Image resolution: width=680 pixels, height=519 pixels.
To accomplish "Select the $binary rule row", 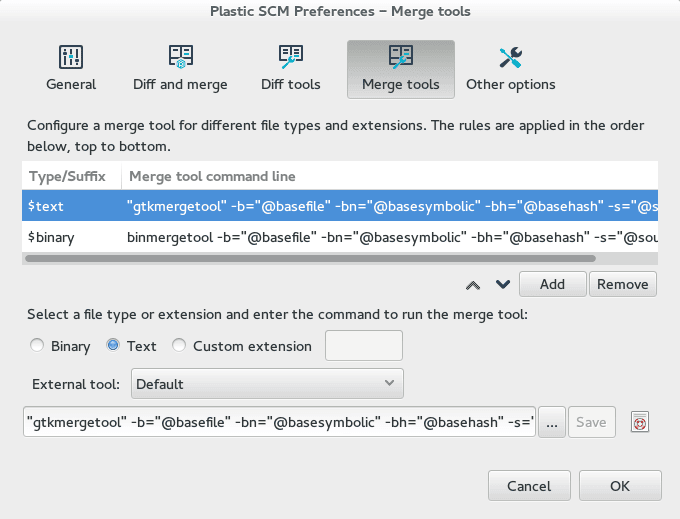I will [340, 237].
